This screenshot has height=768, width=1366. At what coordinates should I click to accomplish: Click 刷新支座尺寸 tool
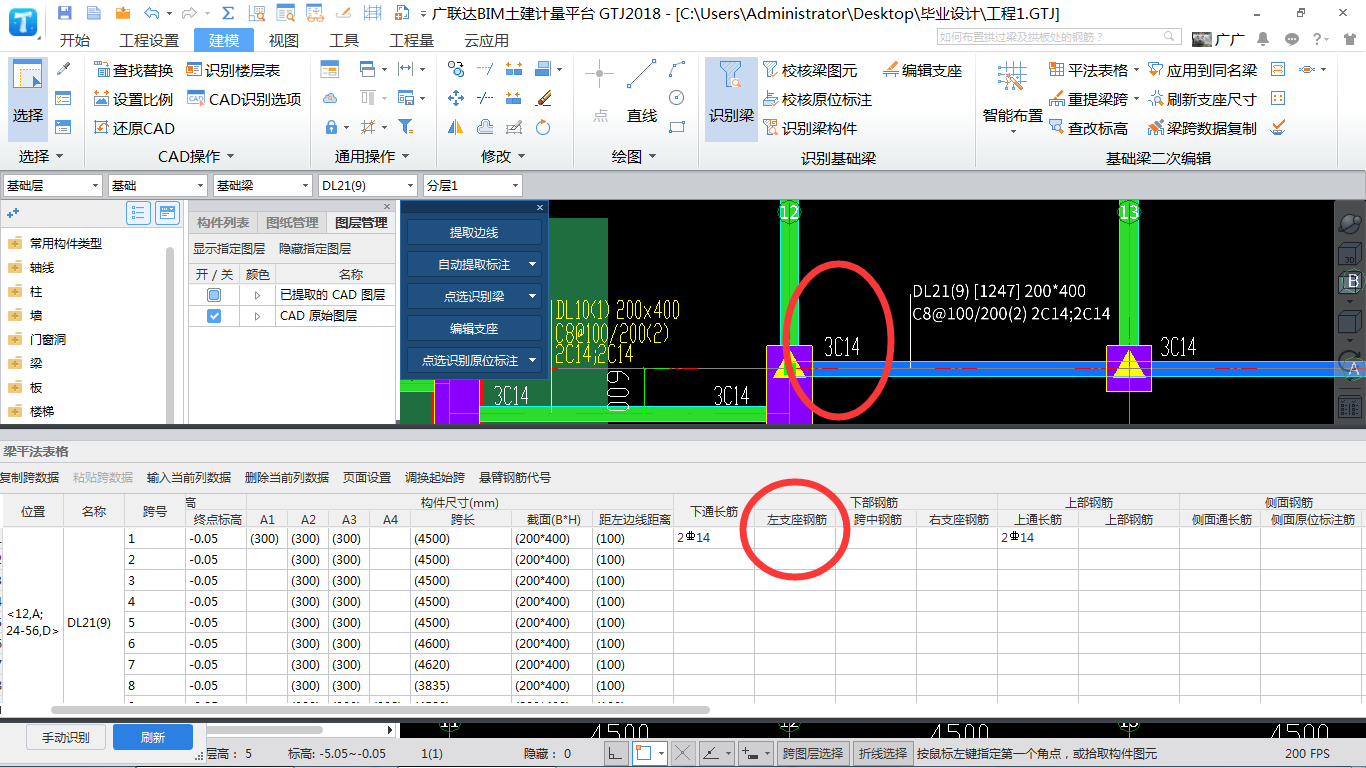point(1202,99)
